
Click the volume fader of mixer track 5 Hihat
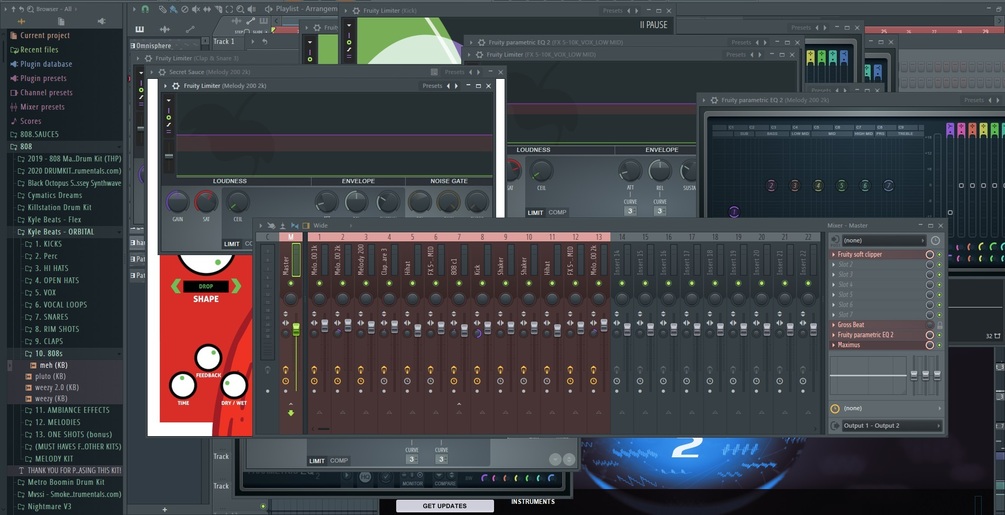[417, 330]
